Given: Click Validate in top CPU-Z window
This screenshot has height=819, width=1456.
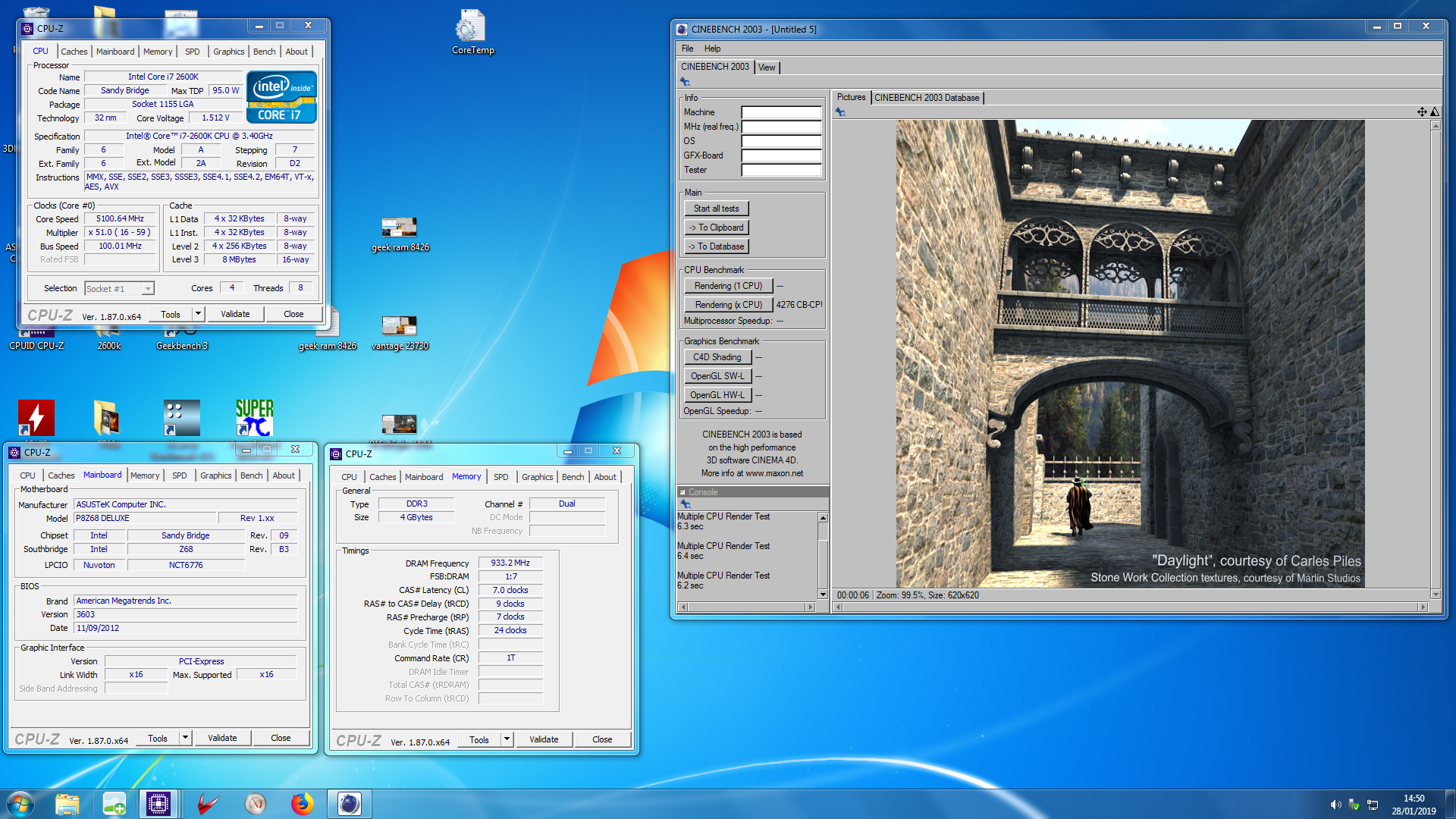Looking at the screenshot, I should coord(235,314).
